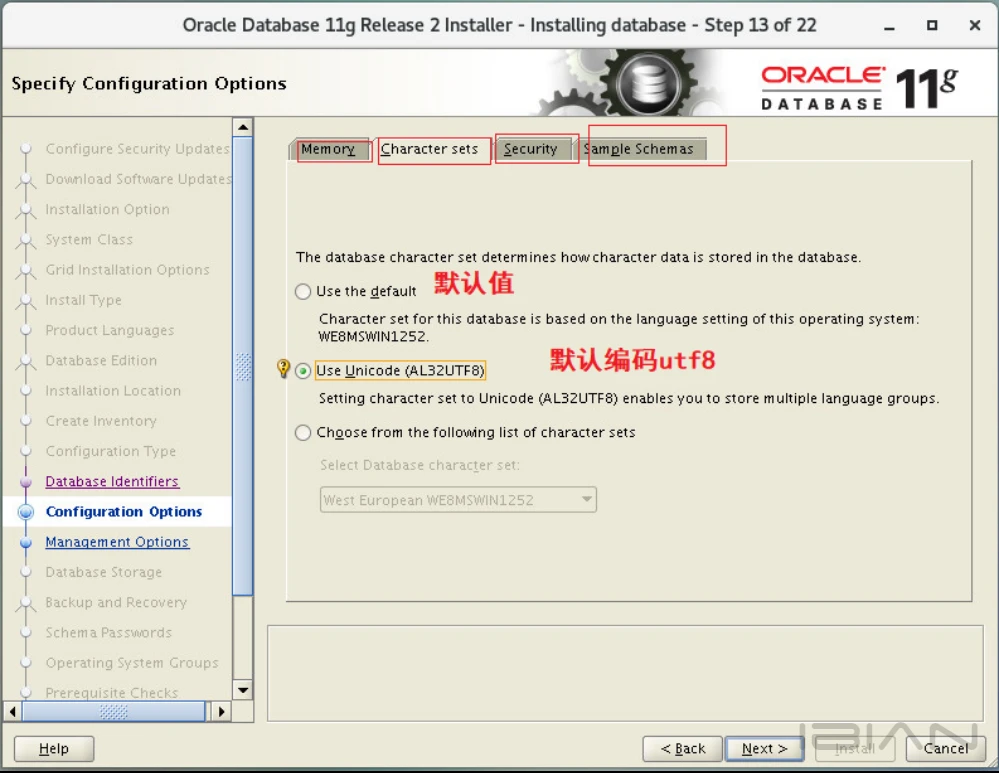Click the Schema Passwords step text

pyautogui.click(x=109, y=633)
